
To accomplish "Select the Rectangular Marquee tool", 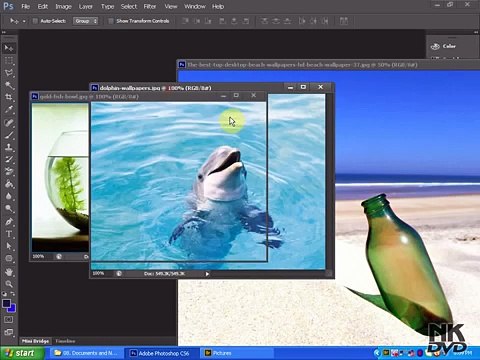I will (x=9, y=61).
